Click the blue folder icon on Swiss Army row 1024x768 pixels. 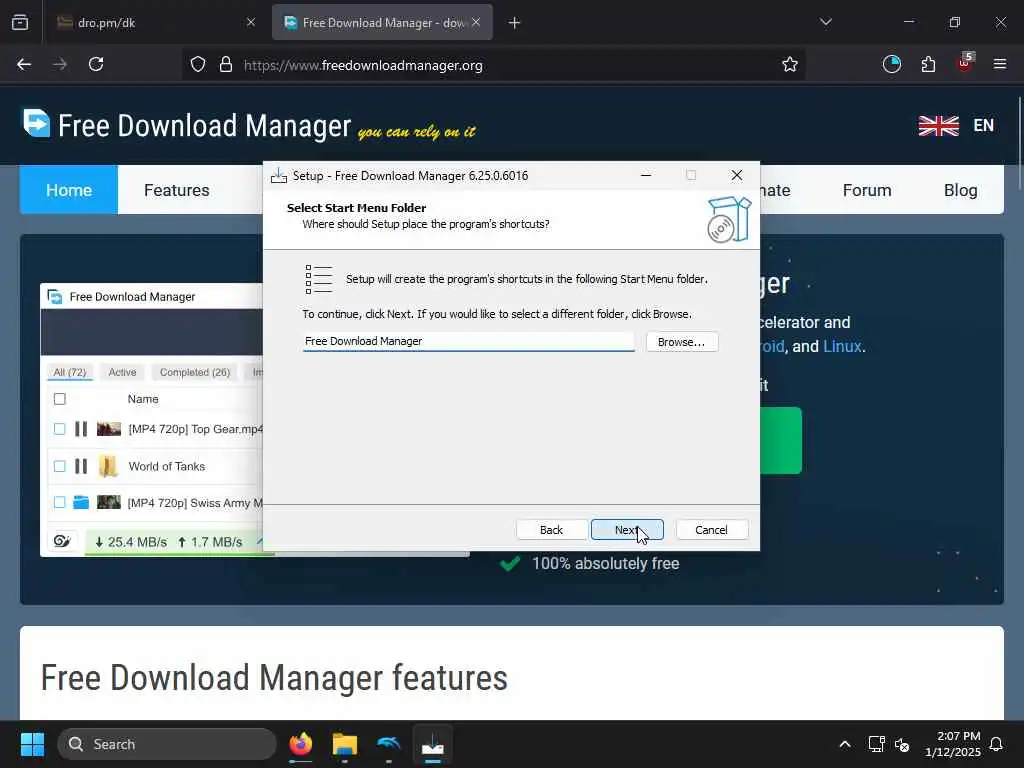(x=81, y=502)
